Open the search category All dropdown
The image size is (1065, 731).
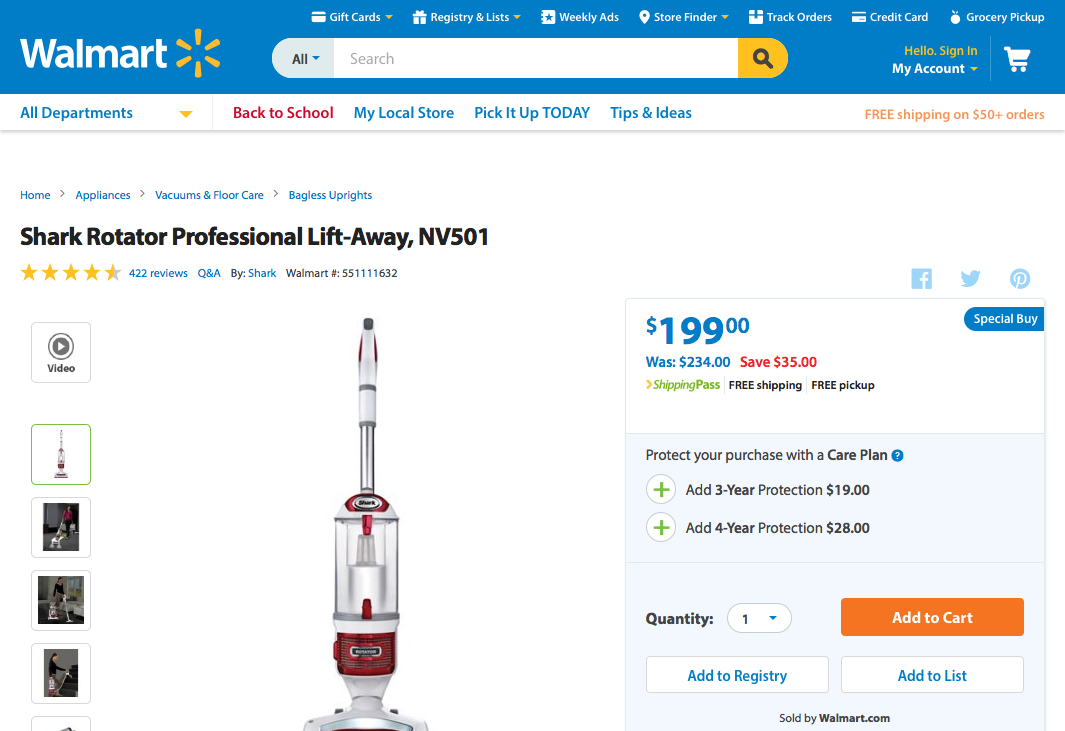point(303,58)
